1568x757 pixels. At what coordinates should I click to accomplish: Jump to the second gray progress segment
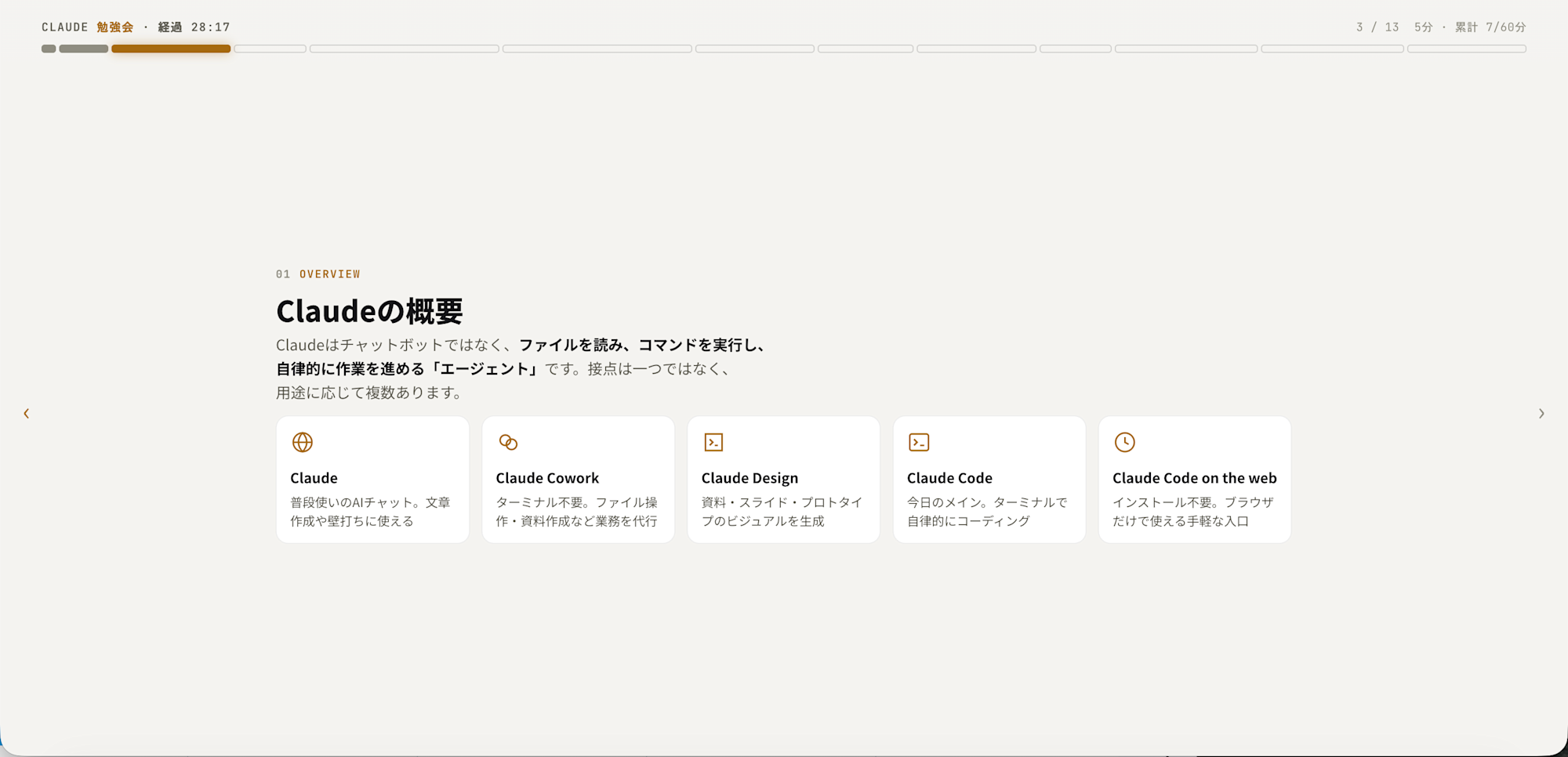(x=84, y=49)
